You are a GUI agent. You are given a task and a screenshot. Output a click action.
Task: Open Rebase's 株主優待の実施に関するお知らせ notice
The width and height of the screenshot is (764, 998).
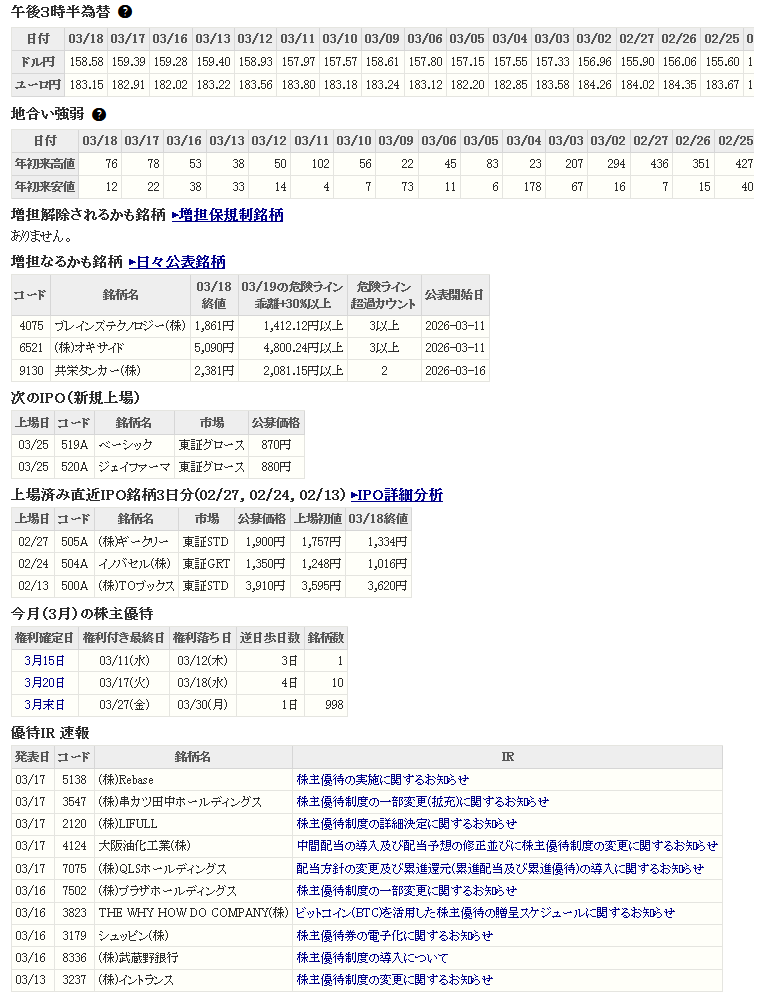tap(382, 779)
